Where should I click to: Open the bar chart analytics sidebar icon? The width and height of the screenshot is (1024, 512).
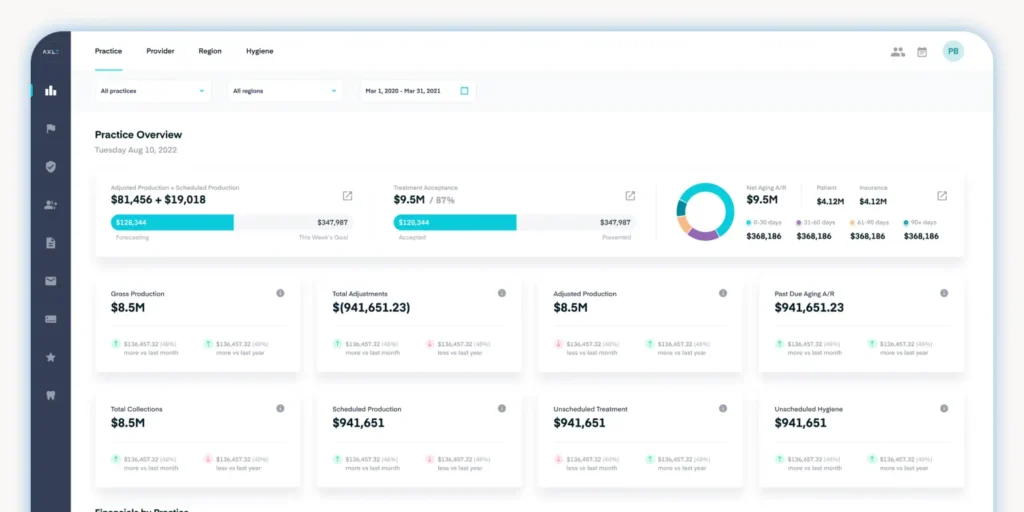click(x=51, y=90)
